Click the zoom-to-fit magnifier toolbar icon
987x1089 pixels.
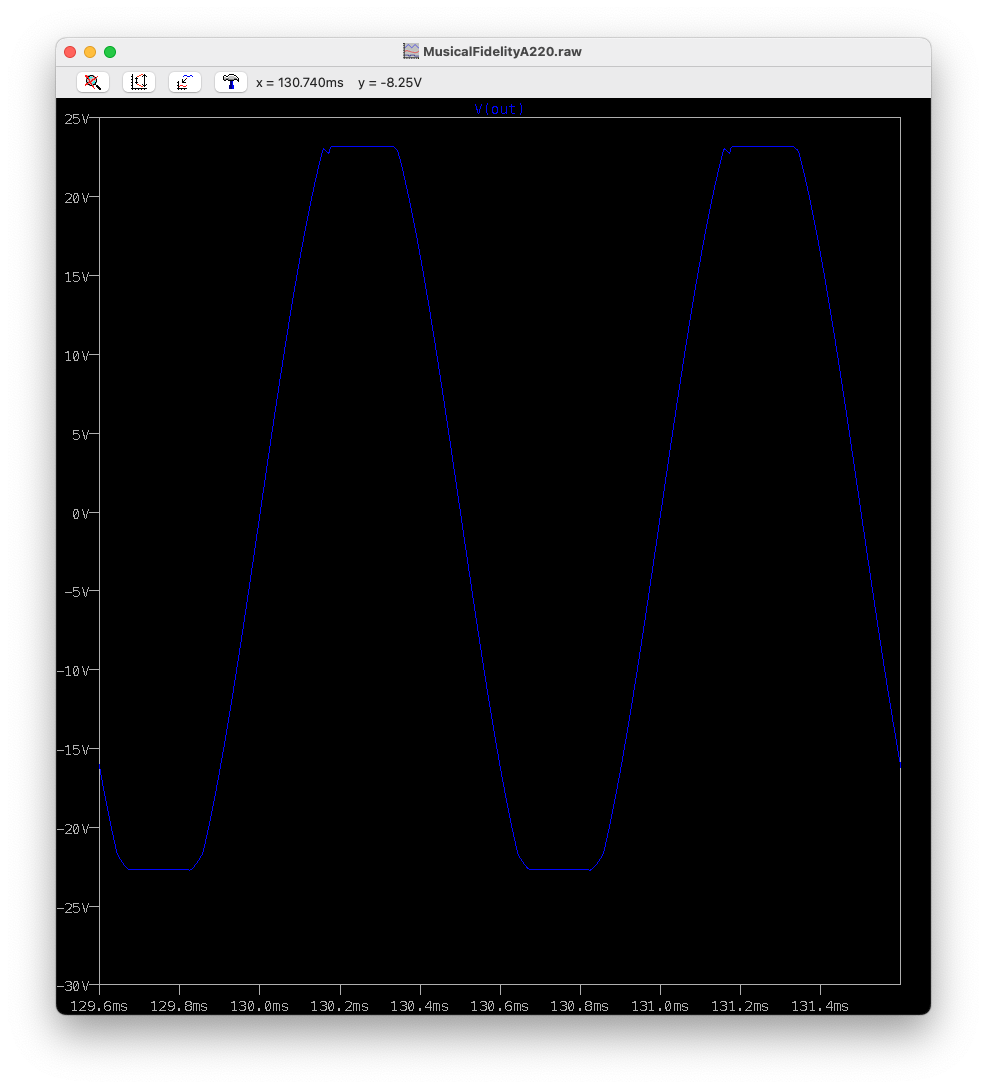[x=92, y=82]
